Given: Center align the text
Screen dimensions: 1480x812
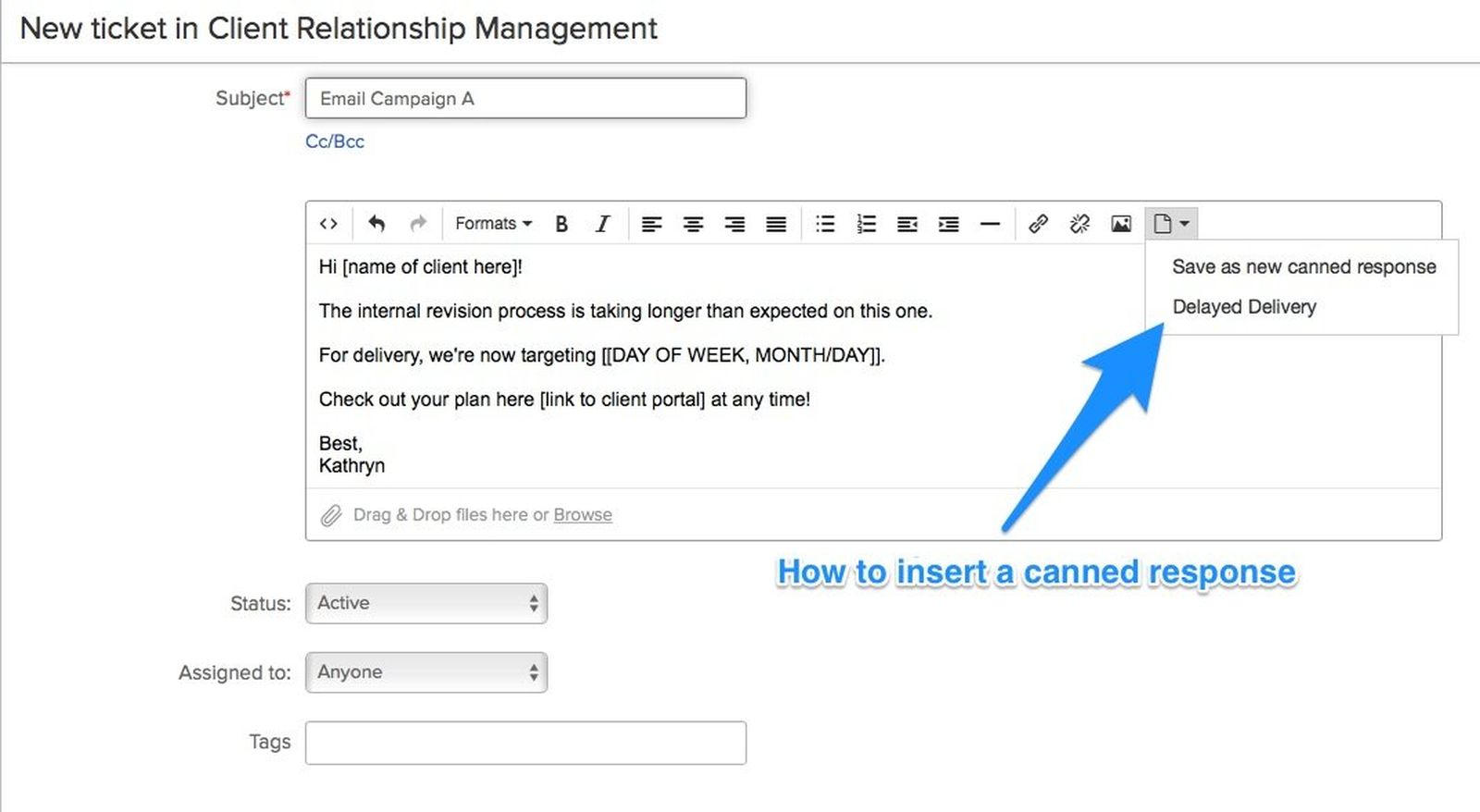Looking at the screenshot, I should [693, 224].
